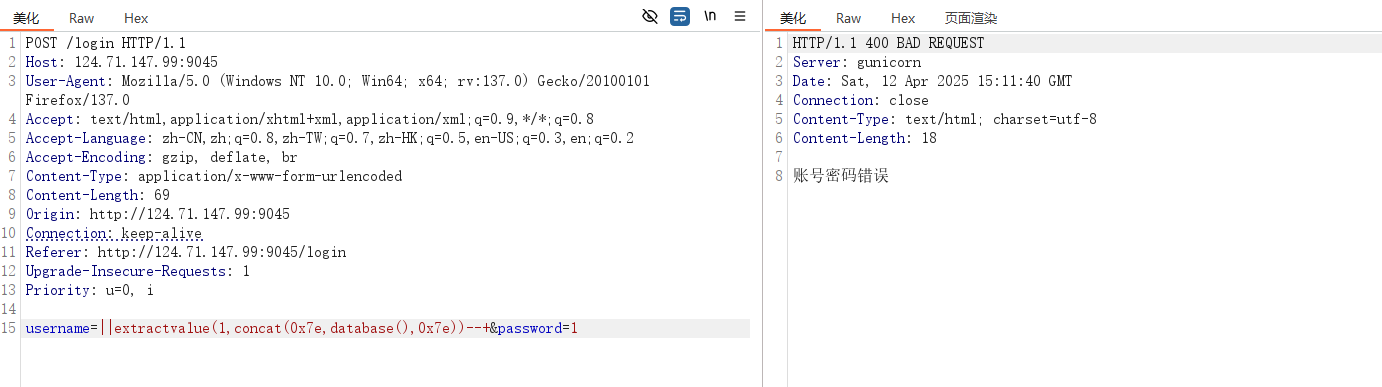This screenshot has width=1382, height=387.
Task: Click Firefox/137.0 continuation of User-Agent
Action: 77,100
